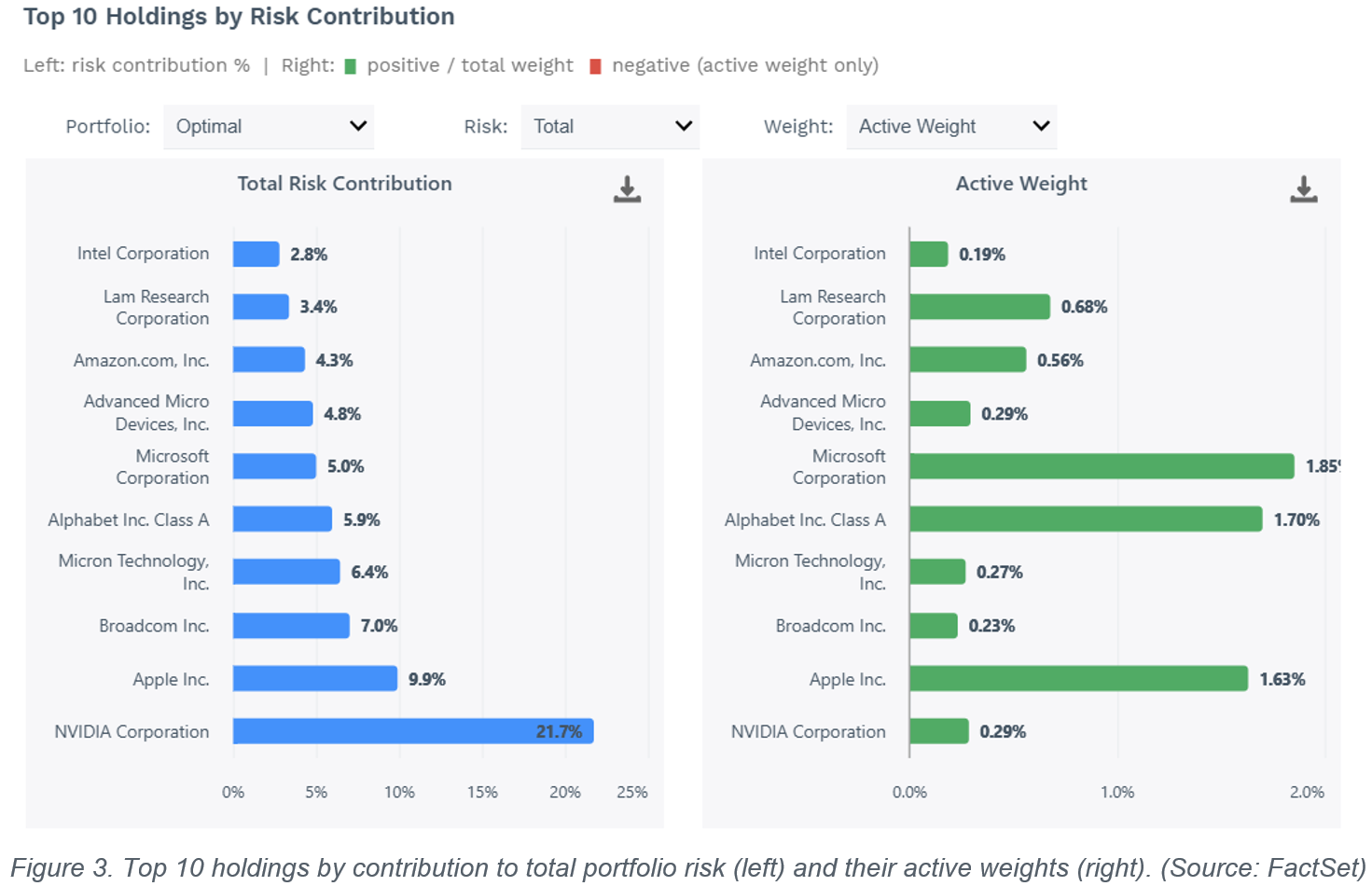Open the Weight Active Weight dropdown
This screenshot has height=886, width=1372.
click(951, 127)
